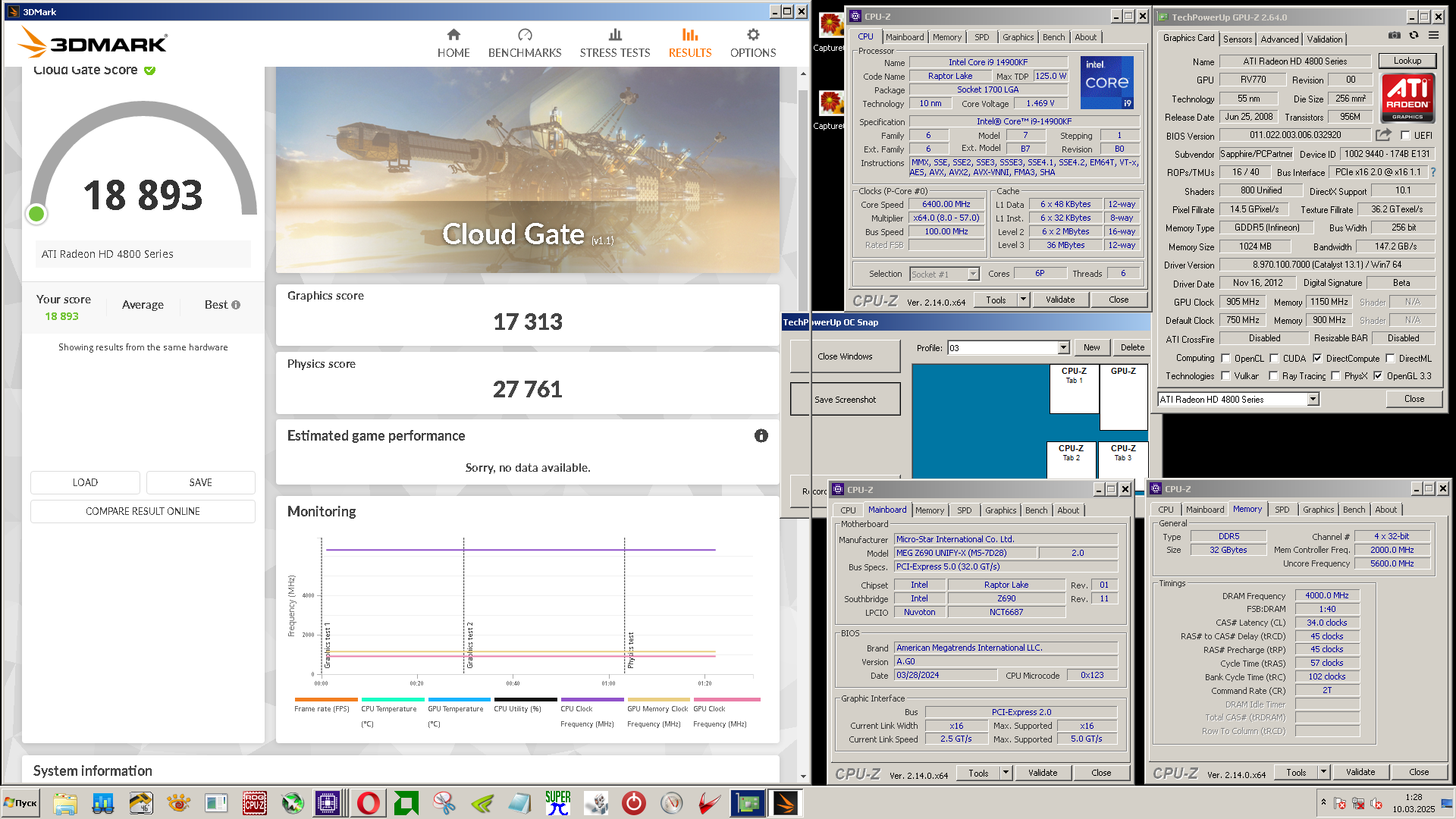This screenshot has width=1456, height=819.
Task: Launch the AMD icon on the taskbar
Action: tap(406, 803)
